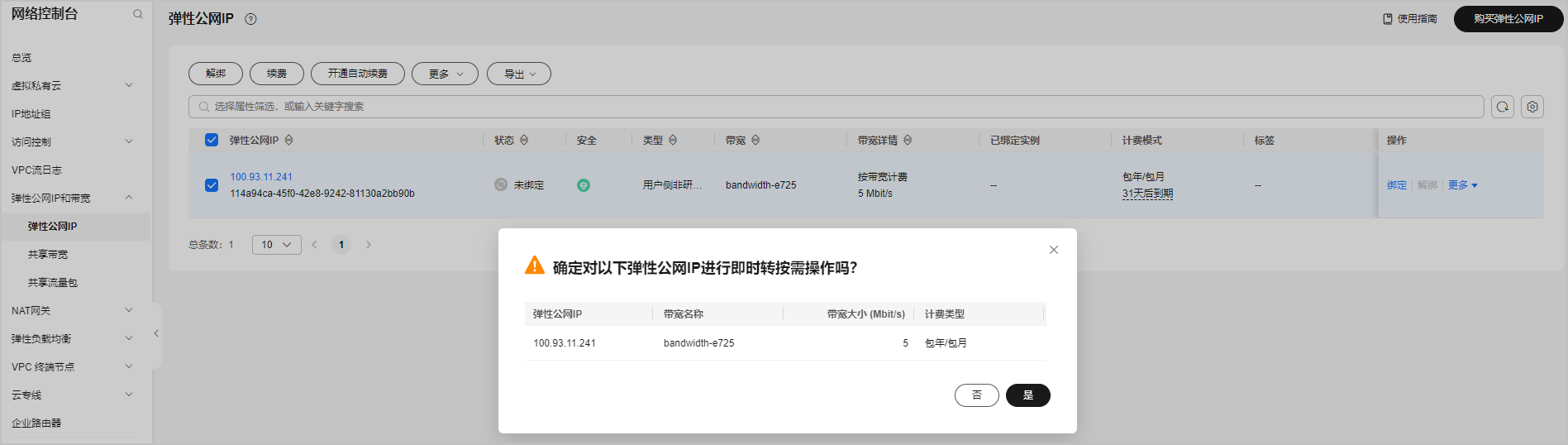
Task: Click the help question mark beside 弹性公网IP title
Action: pyautogui.click(x=250, y=19)
